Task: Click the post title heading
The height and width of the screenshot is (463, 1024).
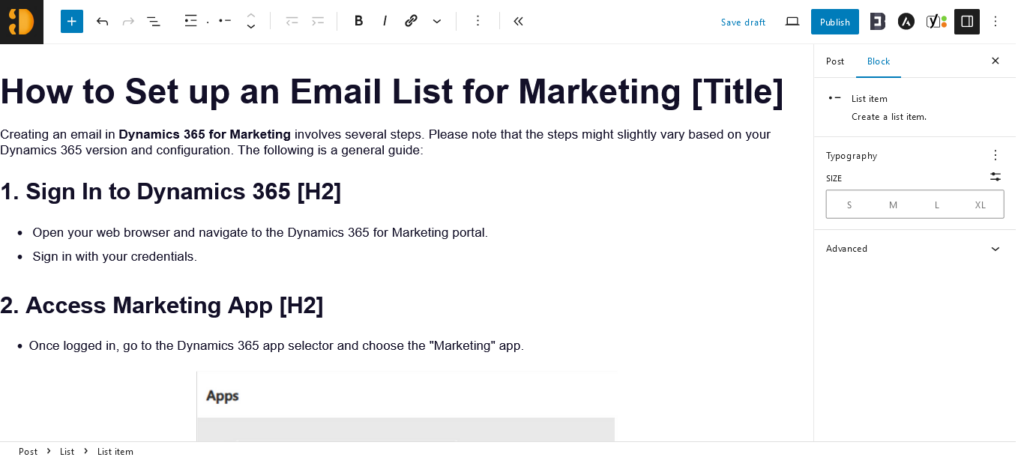Action: click(391, 91)
